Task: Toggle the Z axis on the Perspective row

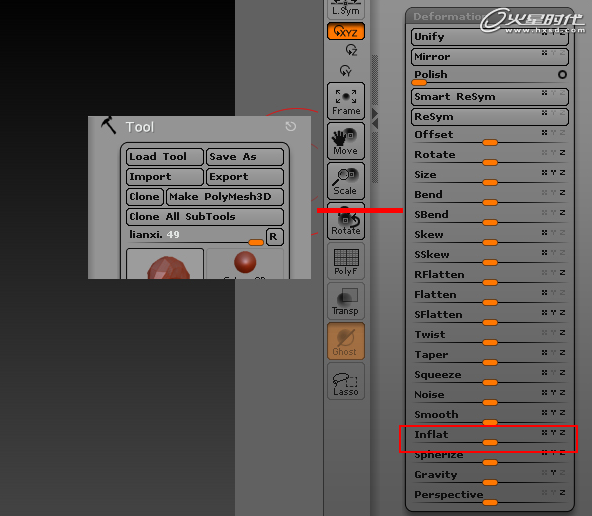Action: (563, 493)
